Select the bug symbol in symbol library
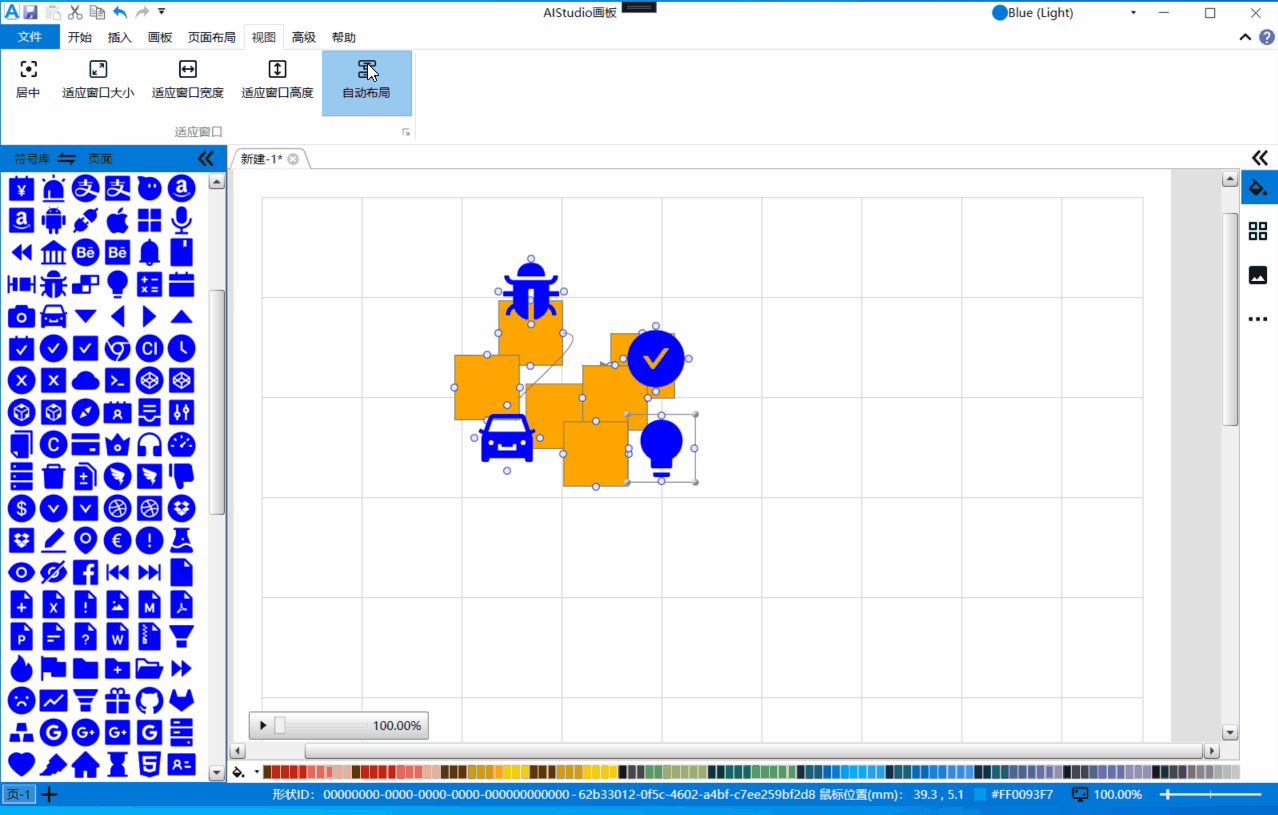1278x815 pixels. pyautogui.click(x=53, y=284)
